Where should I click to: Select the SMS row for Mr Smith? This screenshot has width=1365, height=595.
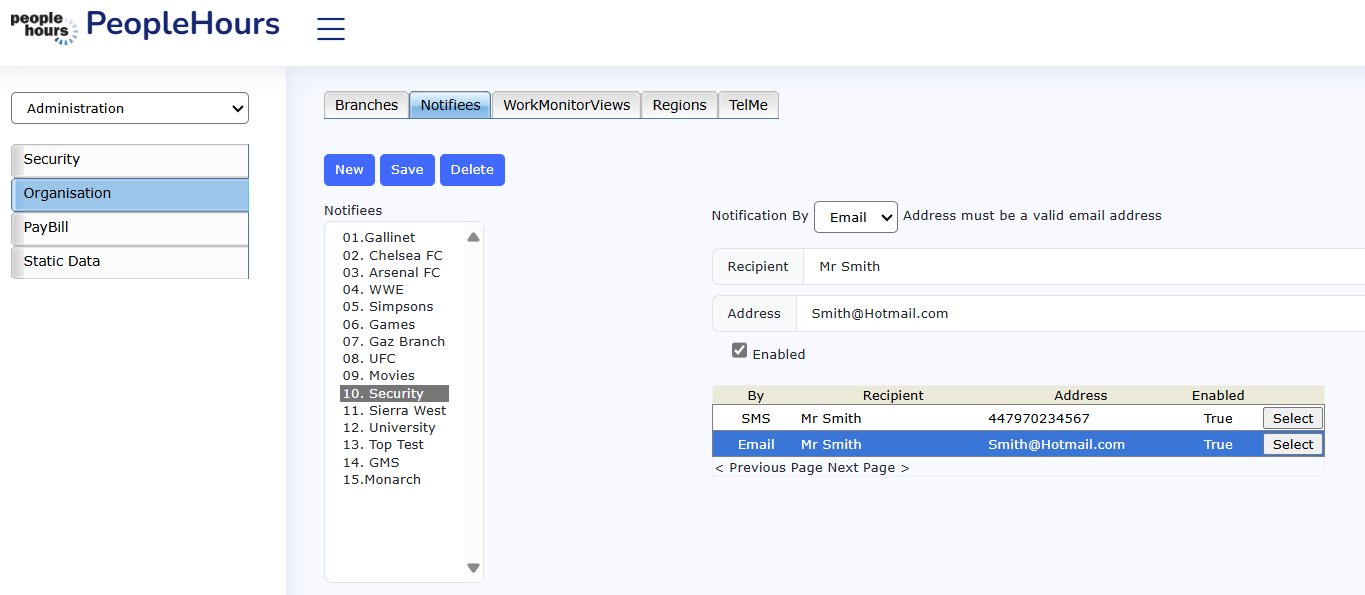1292,418
